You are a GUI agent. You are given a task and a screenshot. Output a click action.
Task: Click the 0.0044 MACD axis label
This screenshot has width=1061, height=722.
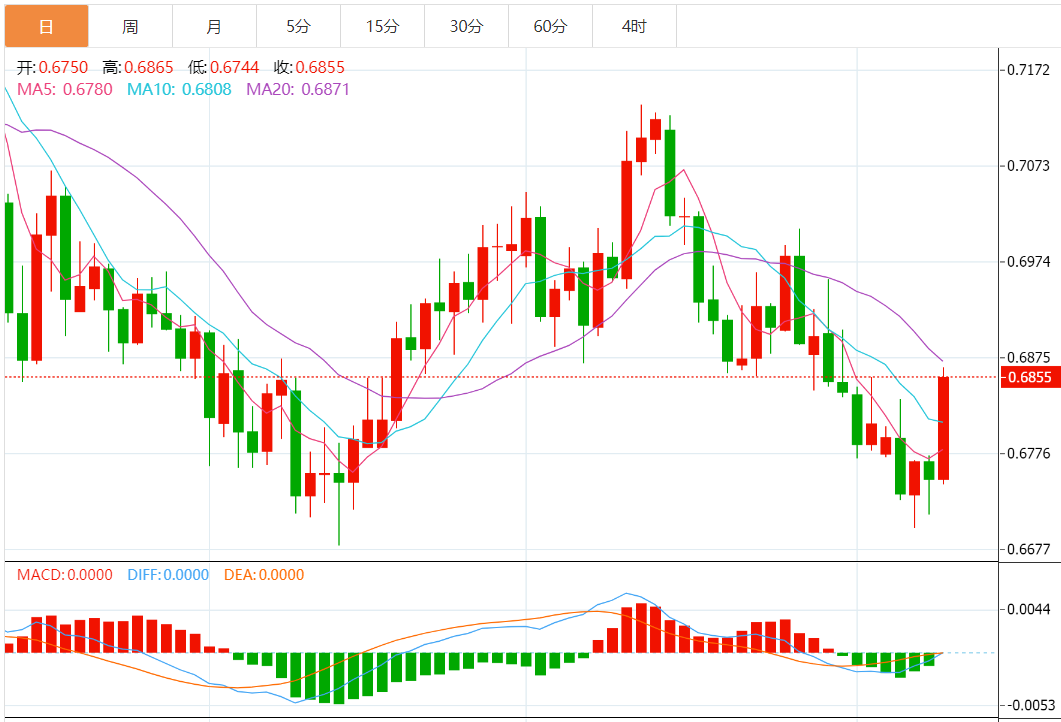tap(1029, 610)
